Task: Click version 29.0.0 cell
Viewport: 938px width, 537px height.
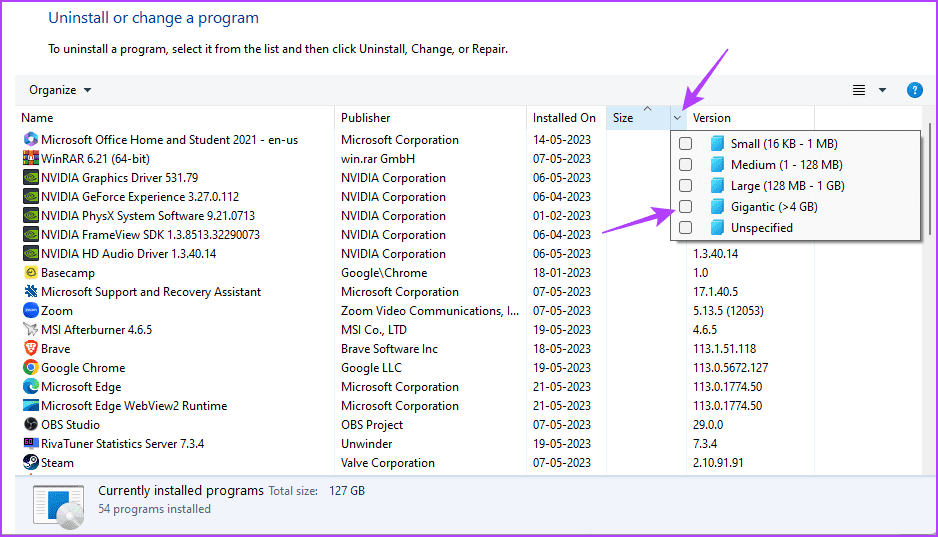Action: point(708,425)
